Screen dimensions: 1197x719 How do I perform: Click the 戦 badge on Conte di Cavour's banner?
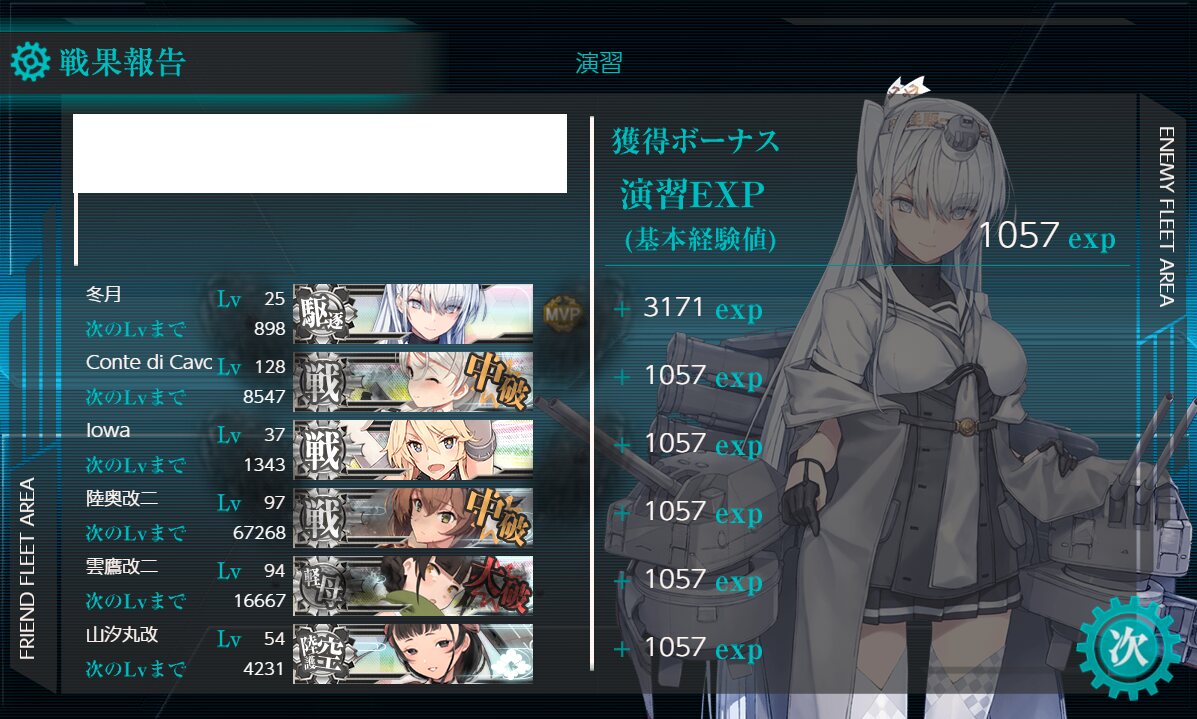pos(324,381)
